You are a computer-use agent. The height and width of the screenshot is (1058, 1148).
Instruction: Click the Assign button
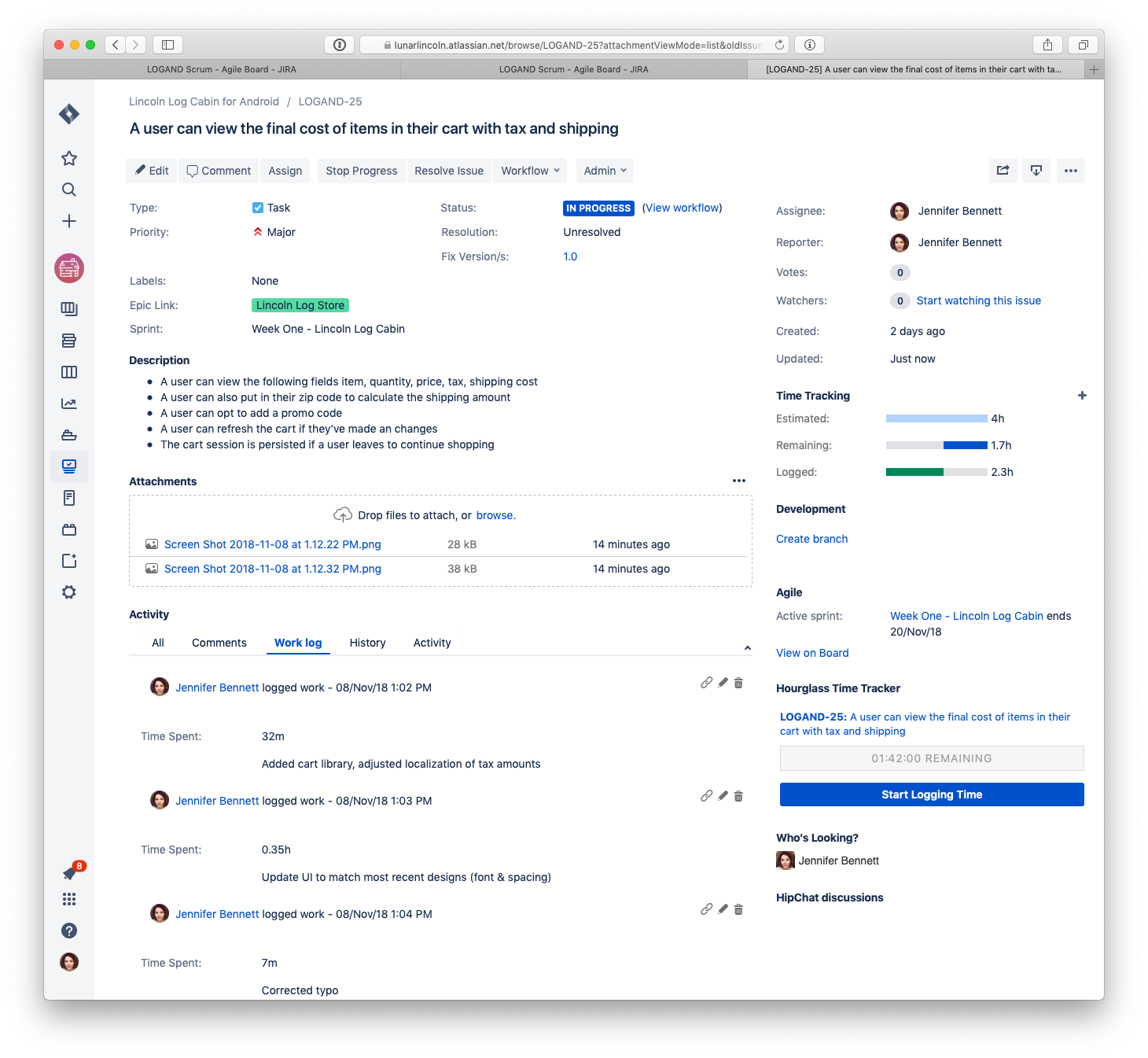285,171
